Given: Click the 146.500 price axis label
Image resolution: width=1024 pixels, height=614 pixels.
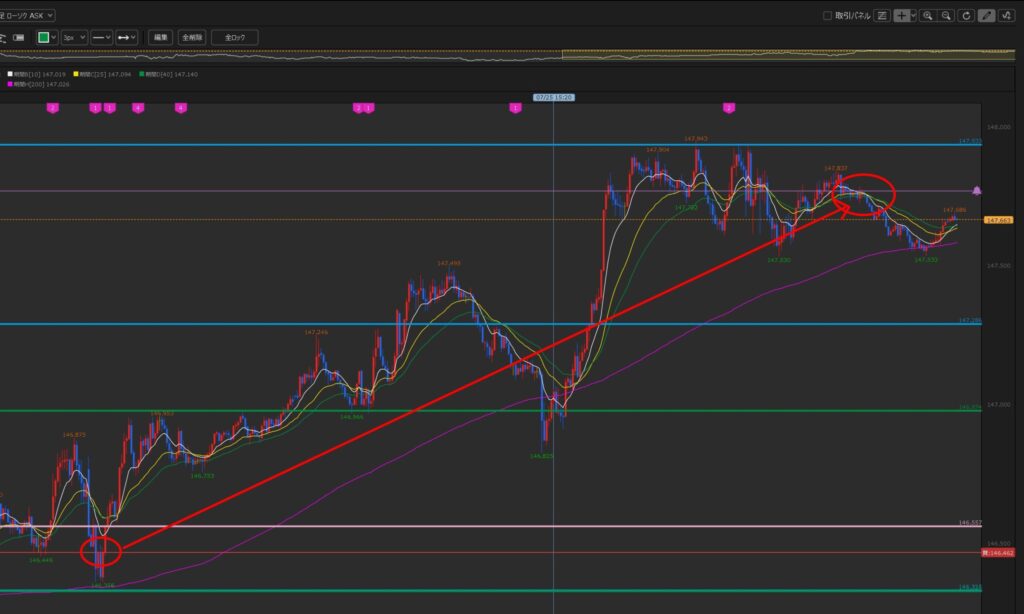Looking at the screenshot, I should [x=999, y=543].
